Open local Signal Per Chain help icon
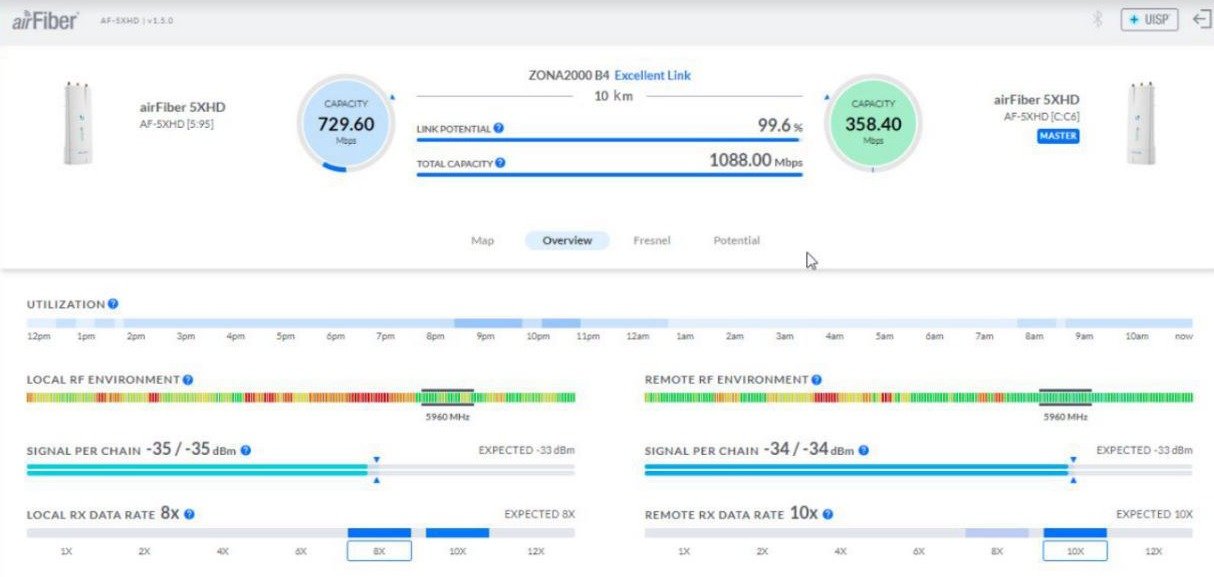Screen dimensions: 1214x577 point(245,451)
